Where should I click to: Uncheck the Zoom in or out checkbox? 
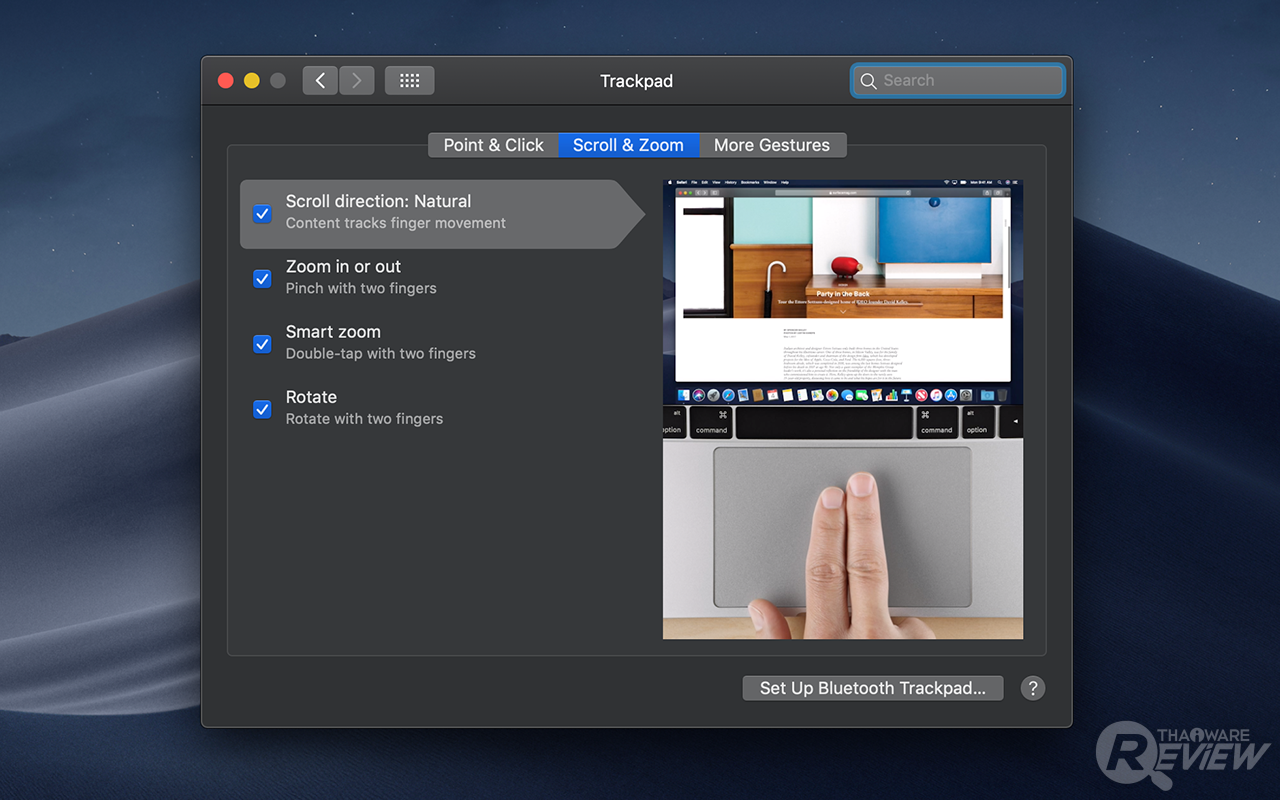[x=262, y=279]
